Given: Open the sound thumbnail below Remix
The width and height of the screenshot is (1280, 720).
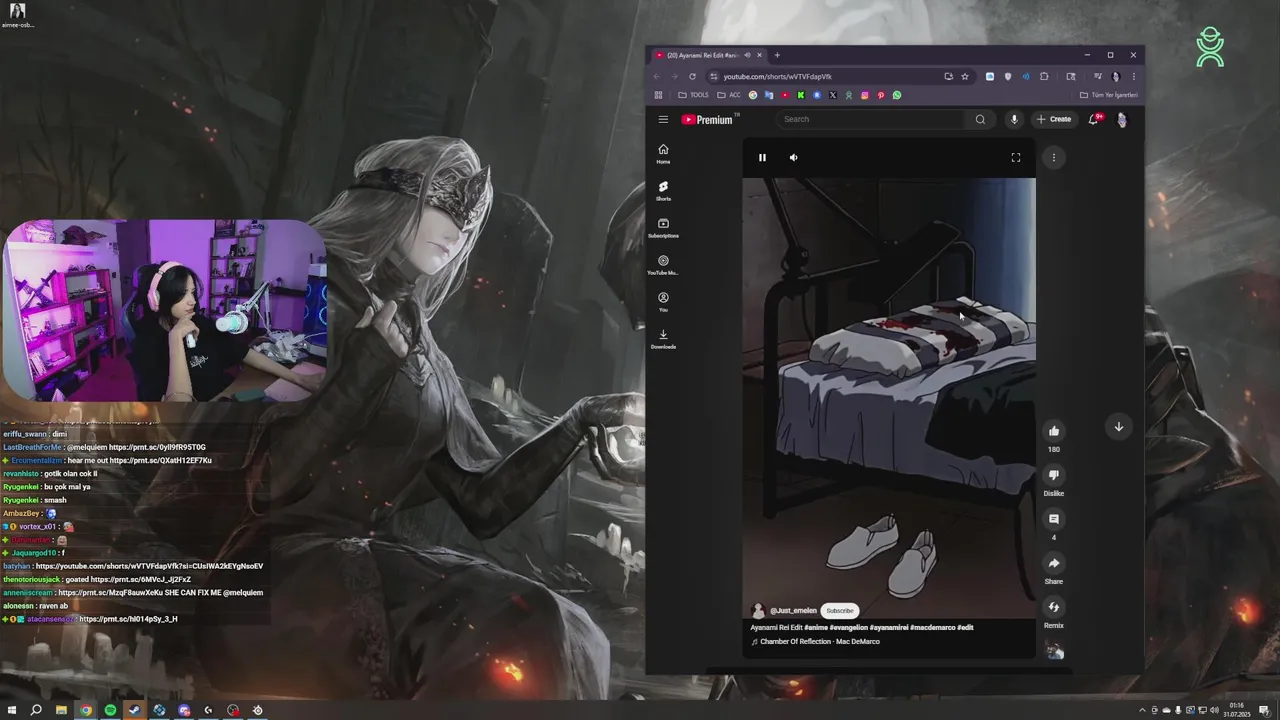Looking at the screenshot, I should pyautogui.click(x=1054, y=651).
